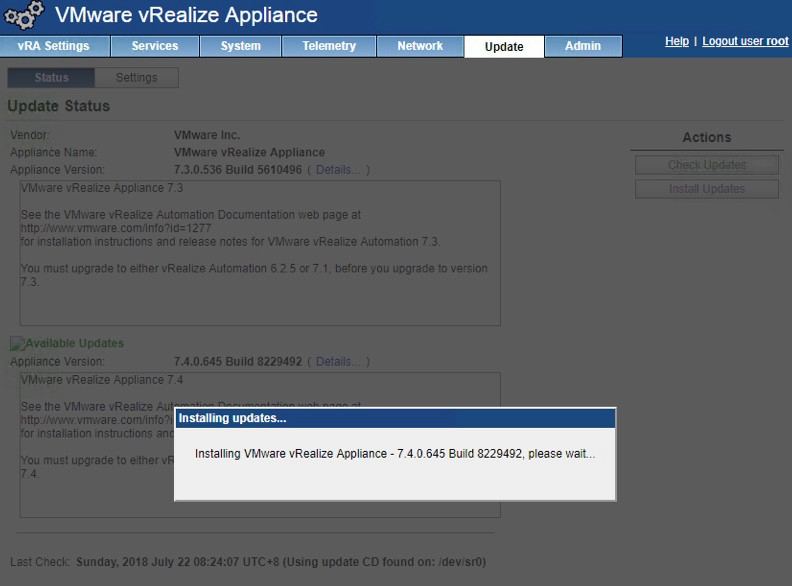Click the VMware gears logo icon
The height and width of the screenshot is (586, 792).
pyautogui.click(x=23, y=15)
